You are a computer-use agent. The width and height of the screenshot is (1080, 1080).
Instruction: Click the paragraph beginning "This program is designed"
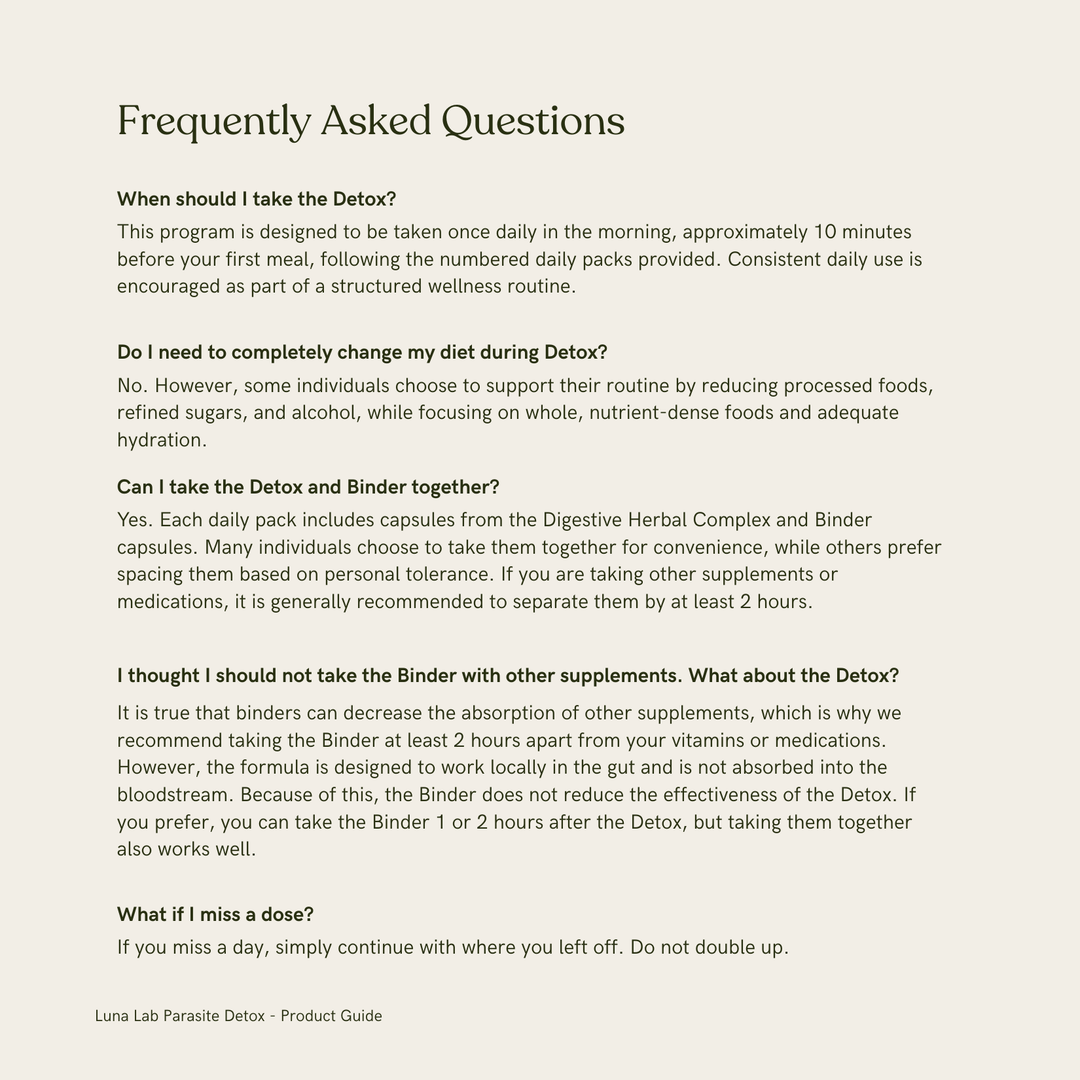click(x=519, y=259)
